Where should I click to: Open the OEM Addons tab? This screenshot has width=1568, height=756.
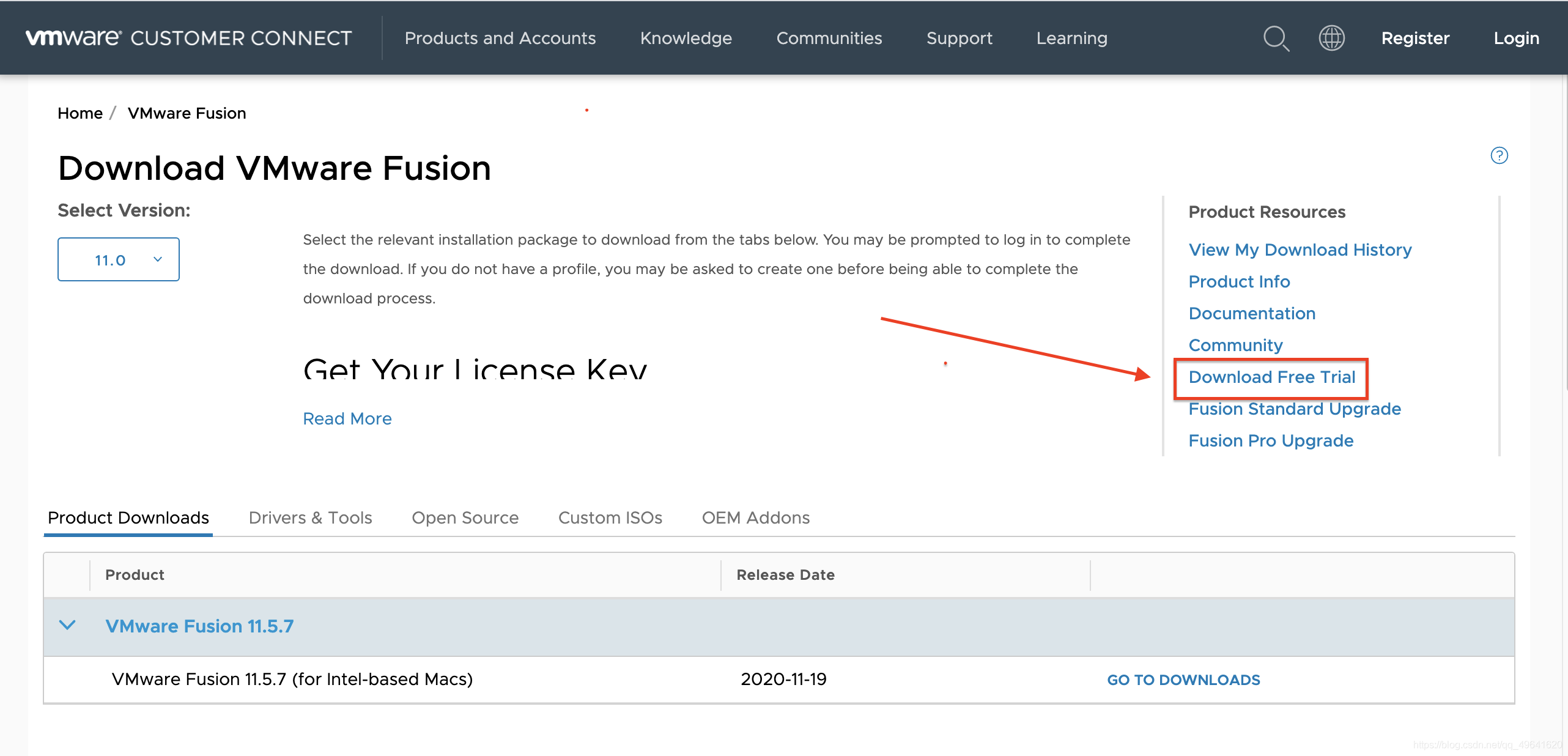(x=755, y=517)
